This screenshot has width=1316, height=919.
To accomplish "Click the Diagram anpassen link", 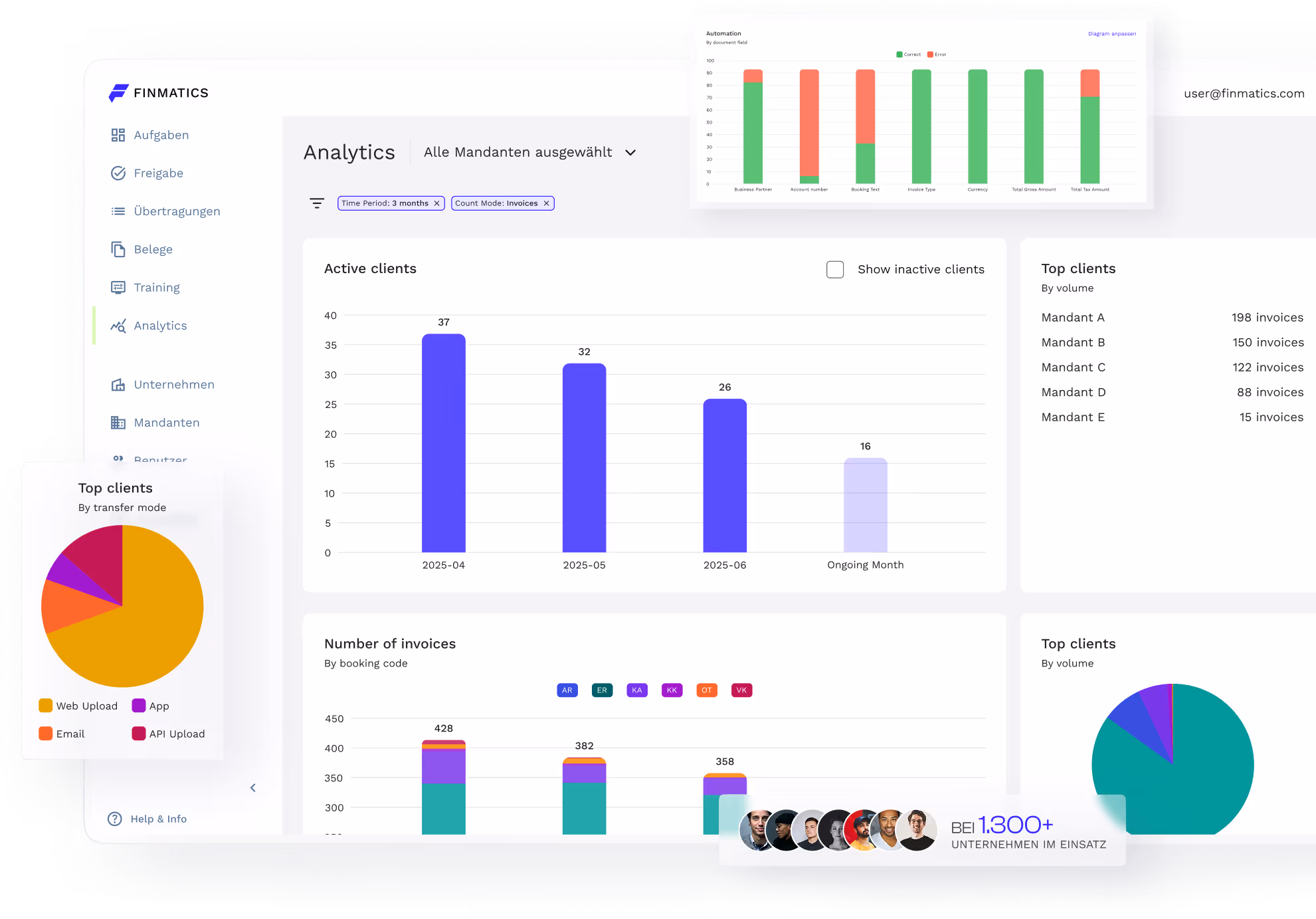I will click(1112, 34).
